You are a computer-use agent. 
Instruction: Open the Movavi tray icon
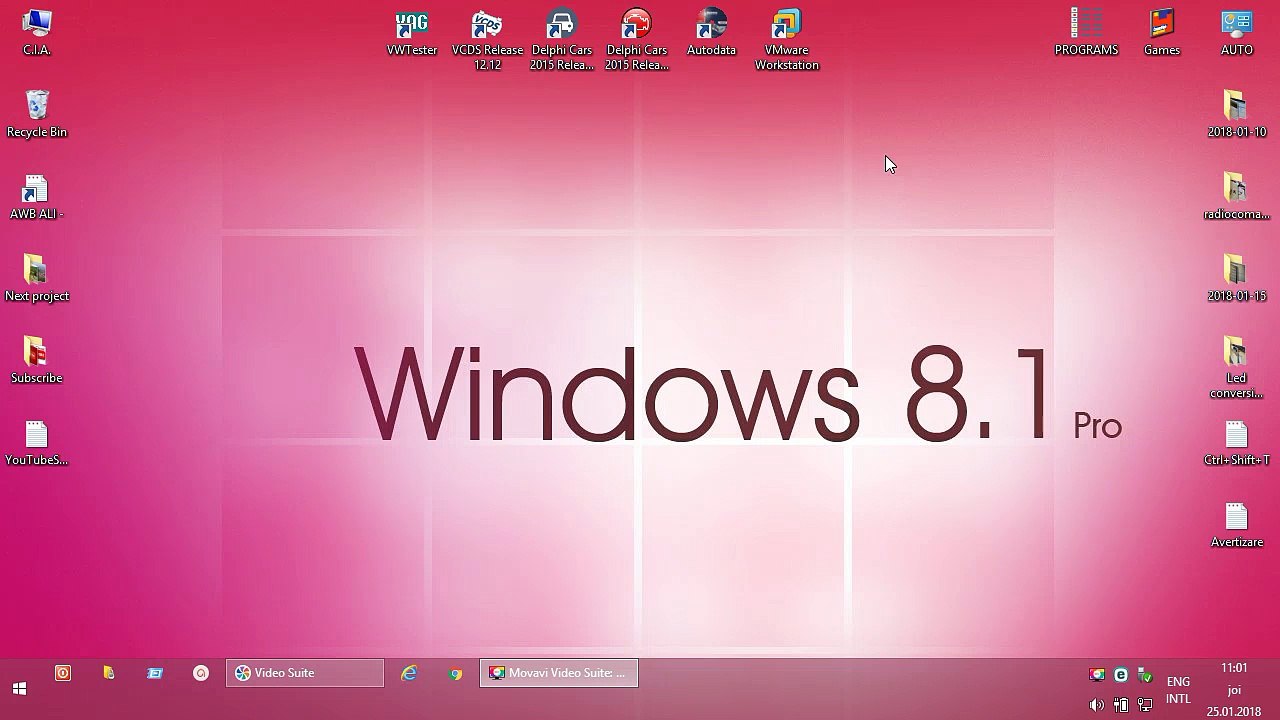[1097, 675]
